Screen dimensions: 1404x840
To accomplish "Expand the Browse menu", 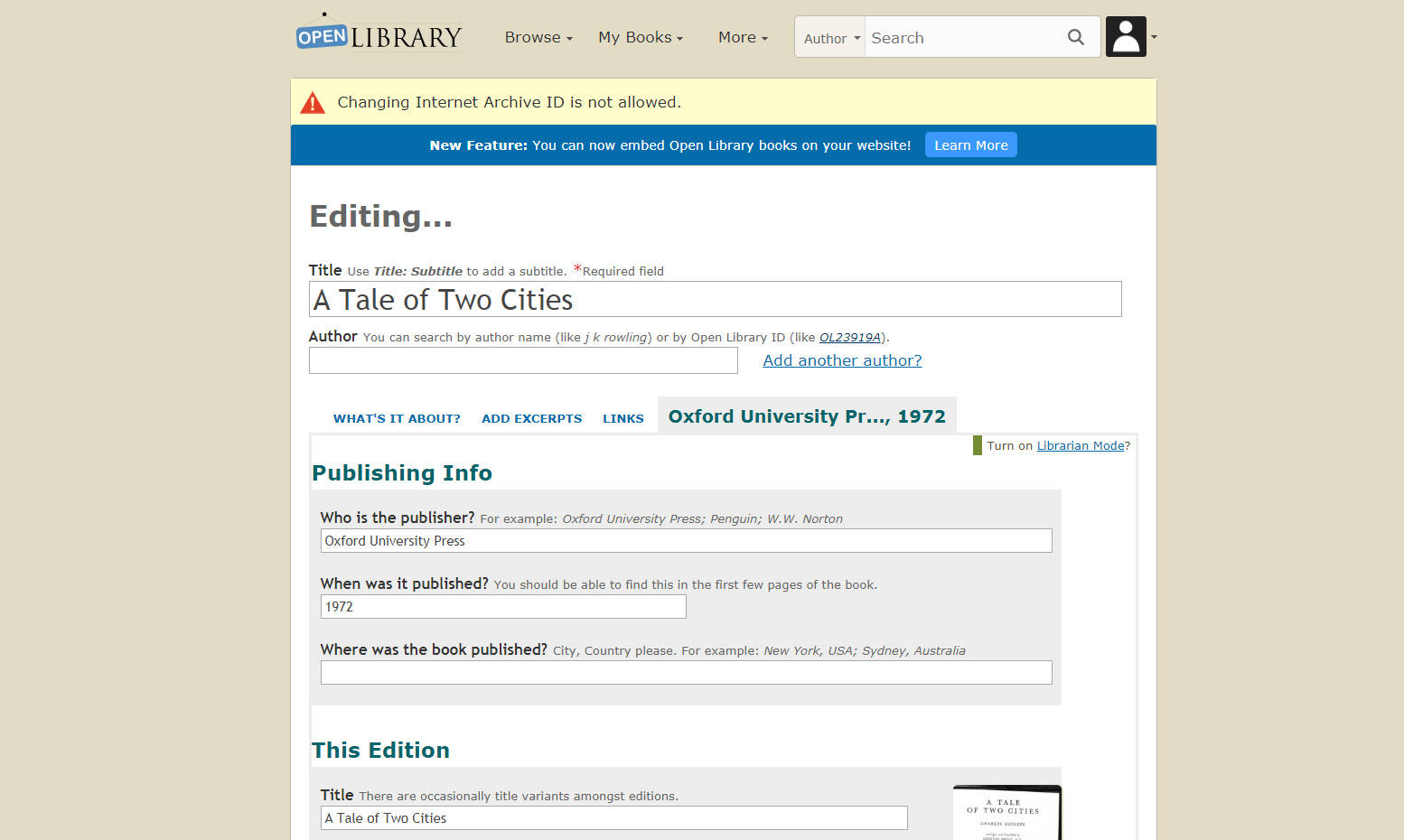I will pyautogui.click(x=538, y=37).
